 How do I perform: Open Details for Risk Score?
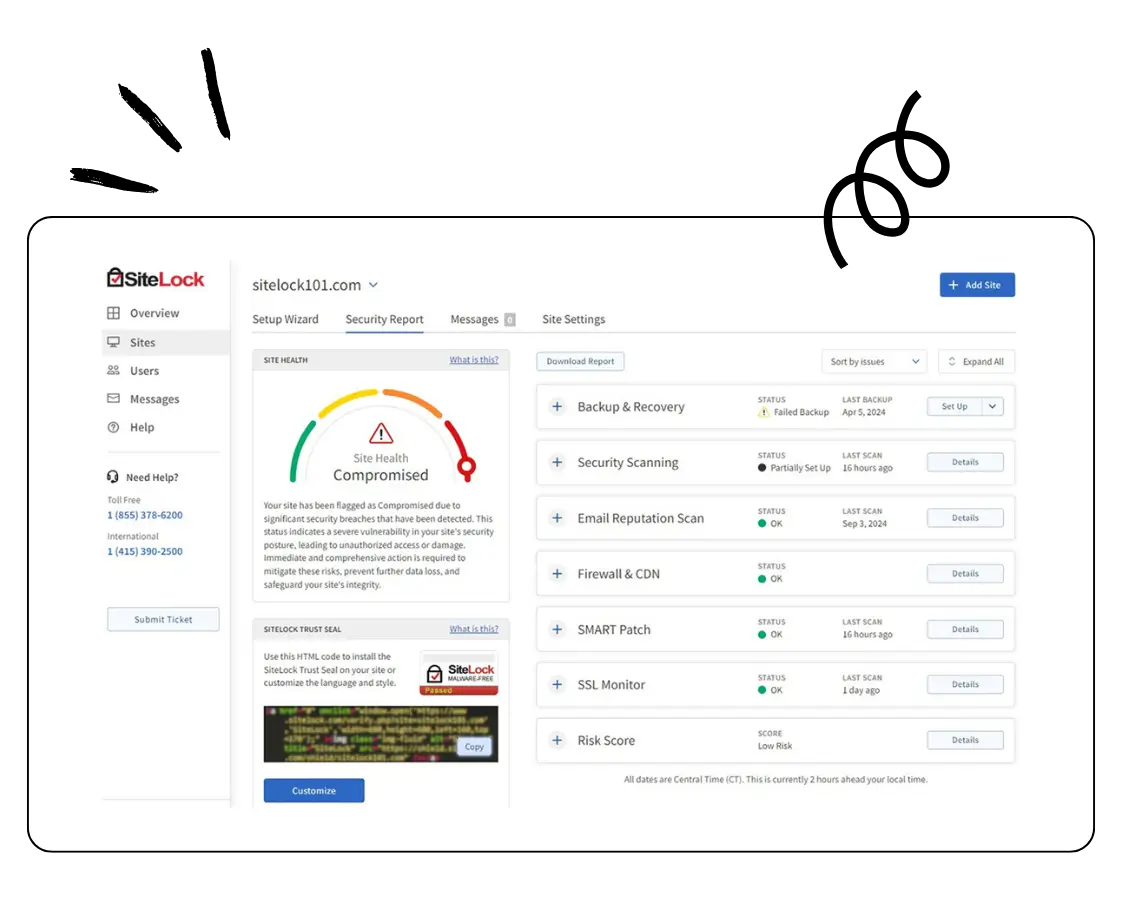(965, 740)
